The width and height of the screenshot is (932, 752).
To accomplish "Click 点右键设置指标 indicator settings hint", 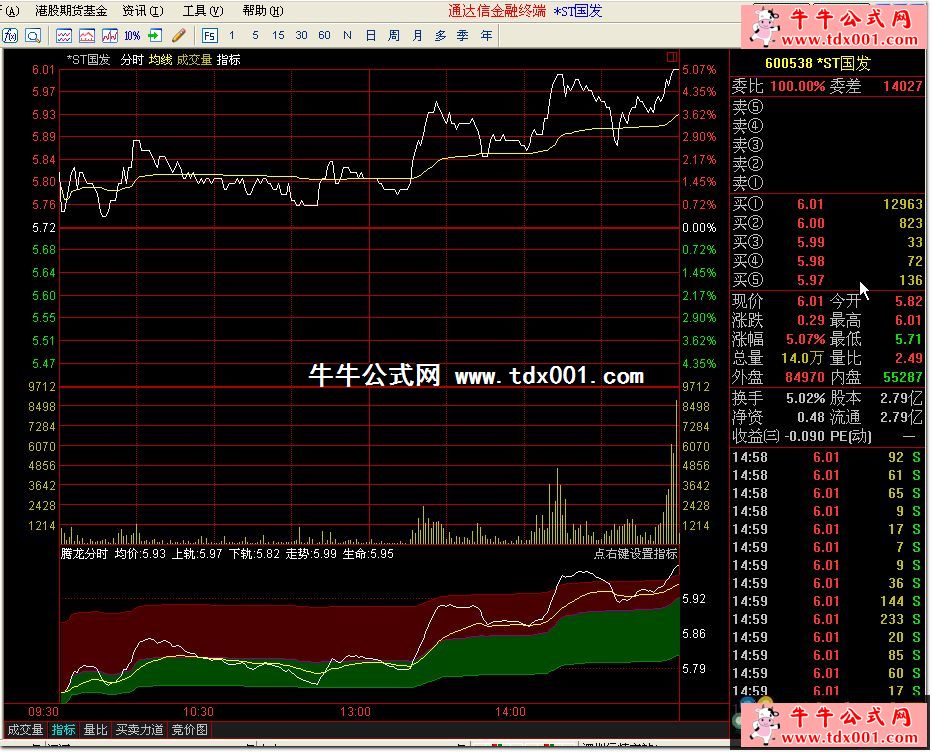I will pos(636,554).
